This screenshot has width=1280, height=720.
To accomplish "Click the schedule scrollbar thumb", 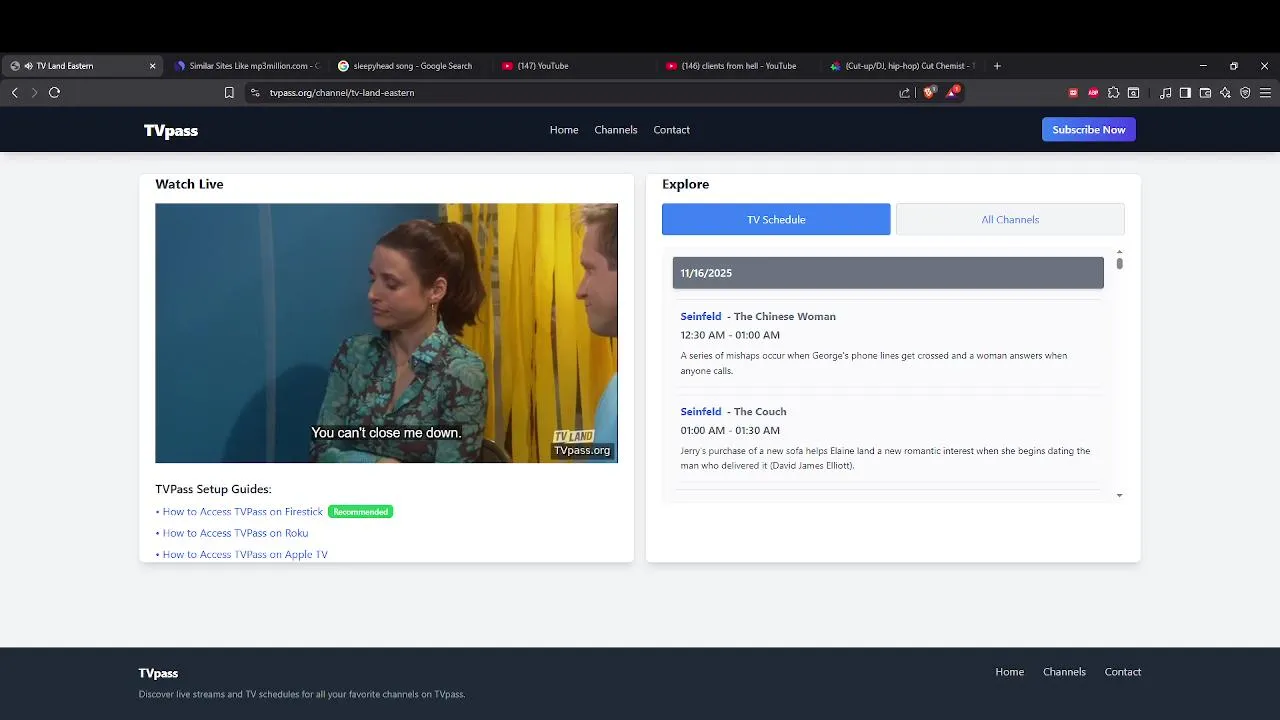I will [x=1119, y=264].
